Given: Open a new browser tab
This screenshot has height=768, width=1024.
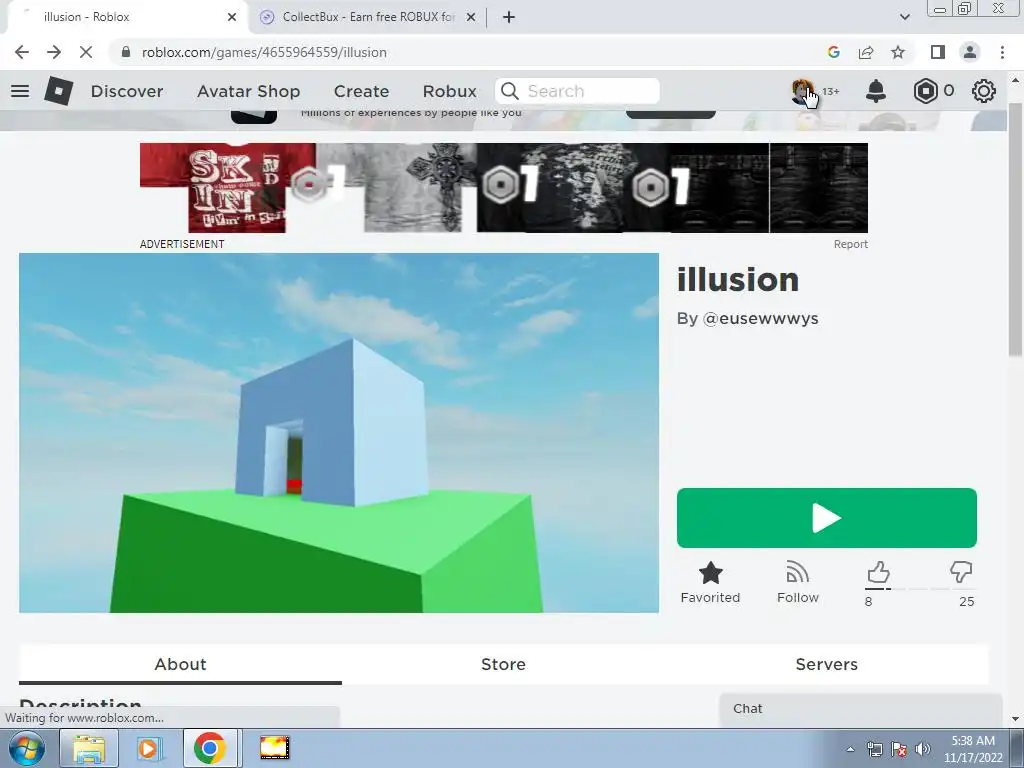Looking at the screenshot, I should [x=509, y=18].
